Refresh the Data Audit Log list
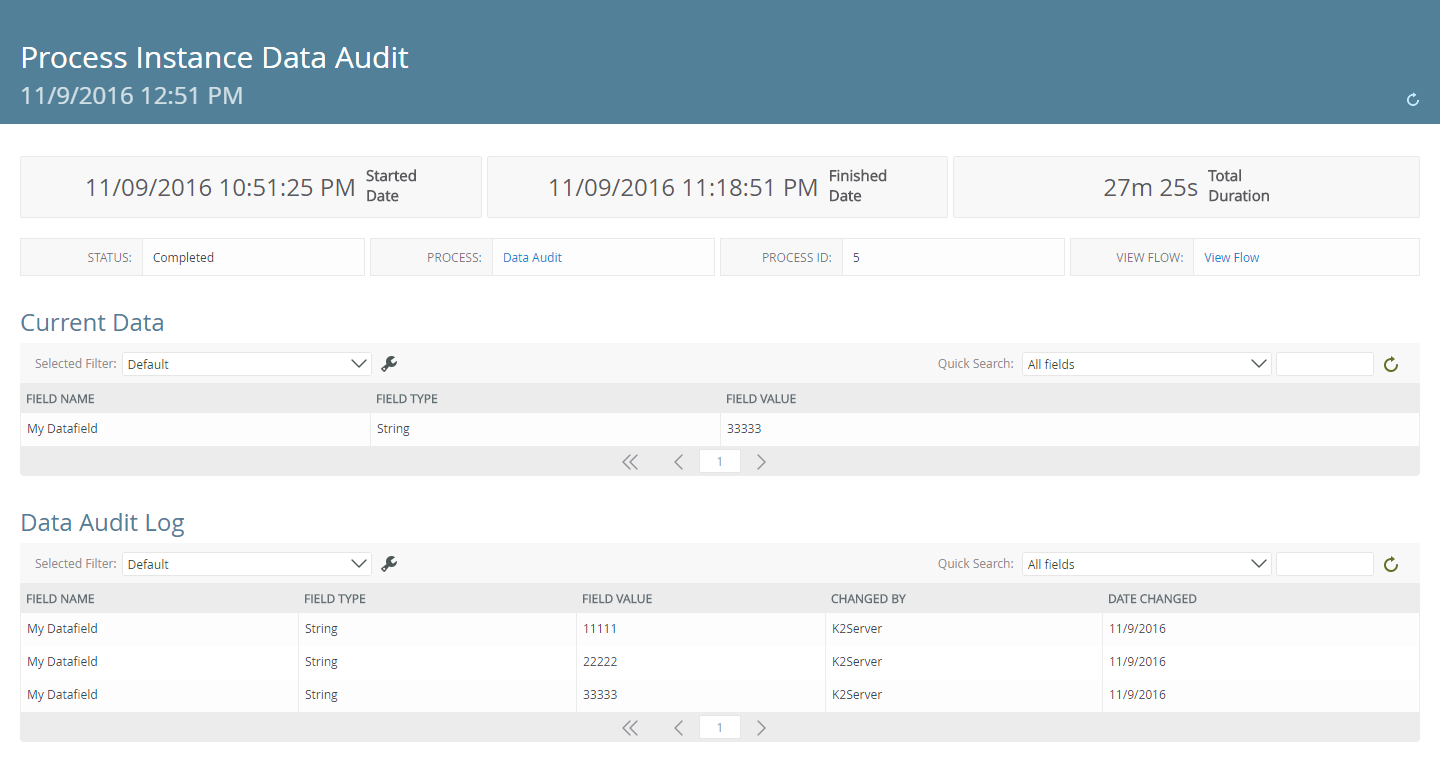The image size is (1440, 770). tap(1390, 565)
